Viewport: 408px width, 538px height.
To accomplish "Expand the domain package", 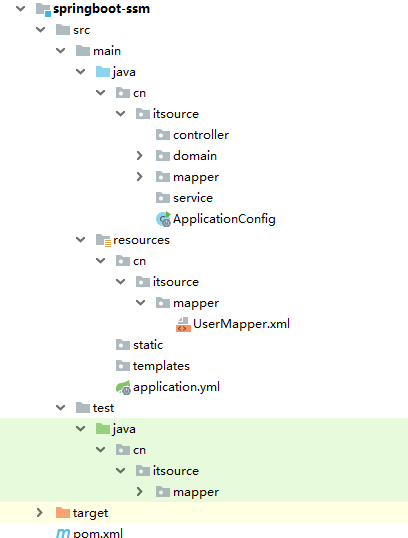I will click(x=139, y=156).
